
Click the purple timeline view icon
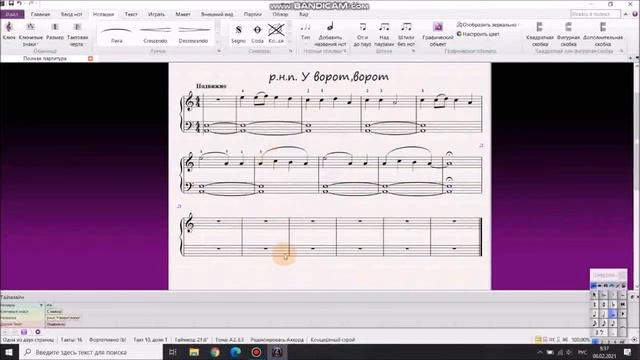pos(24,332)
